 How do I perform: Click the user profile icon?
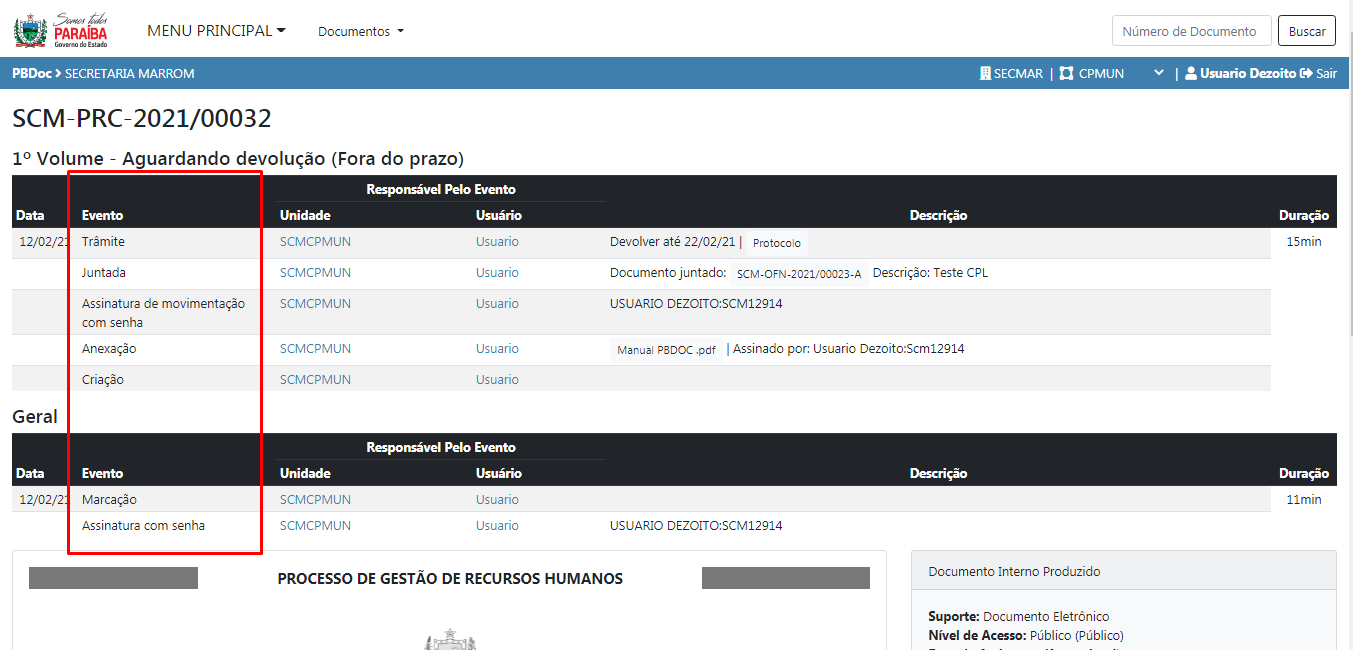[x=1191, y=74]
